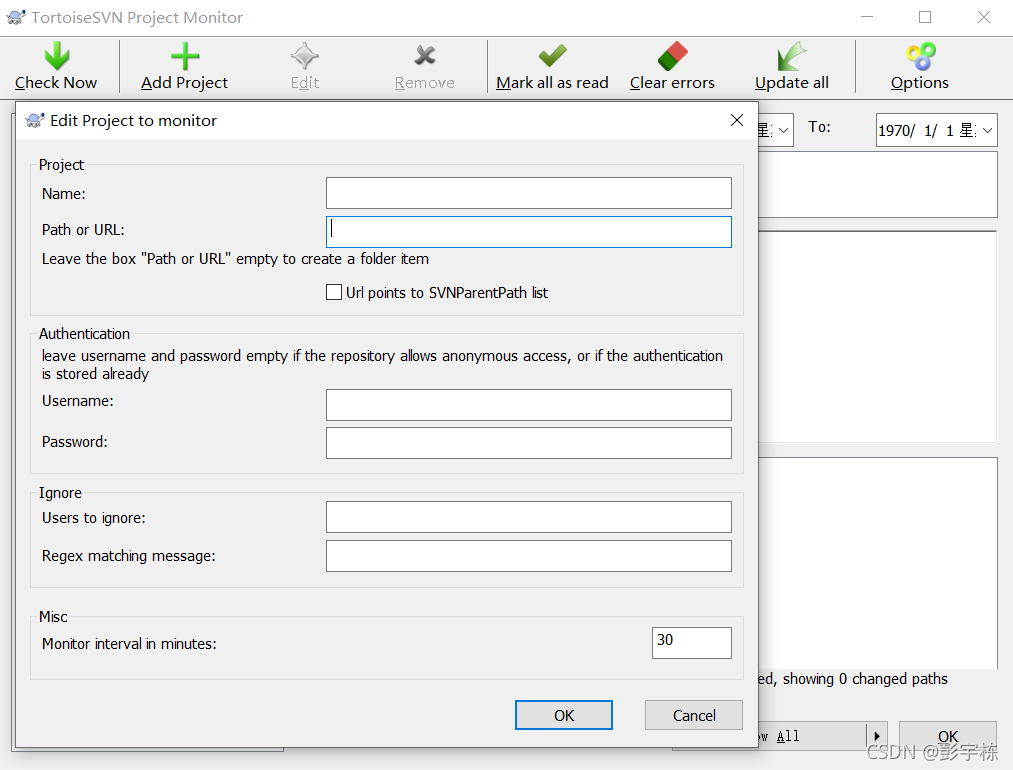Expand the Show All split button arrow
This screenshot has height=770, width=1013.
pyautogui.click(x=877, y=736)
